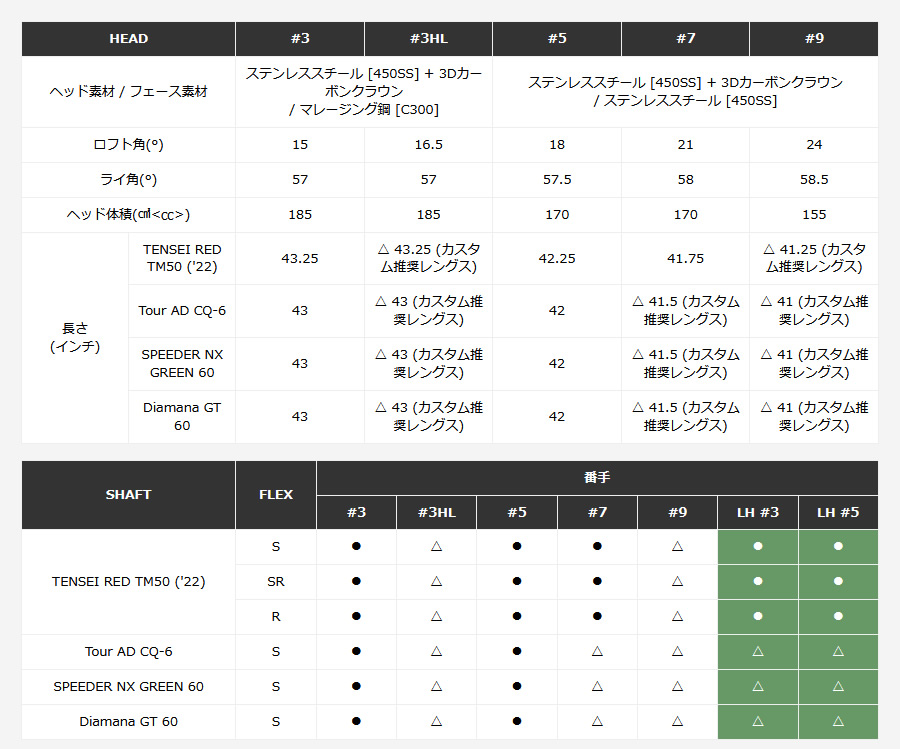Click Diamana GT 60 in the shaft table
This screenshot has height=749, width=900.
[129, 721]
